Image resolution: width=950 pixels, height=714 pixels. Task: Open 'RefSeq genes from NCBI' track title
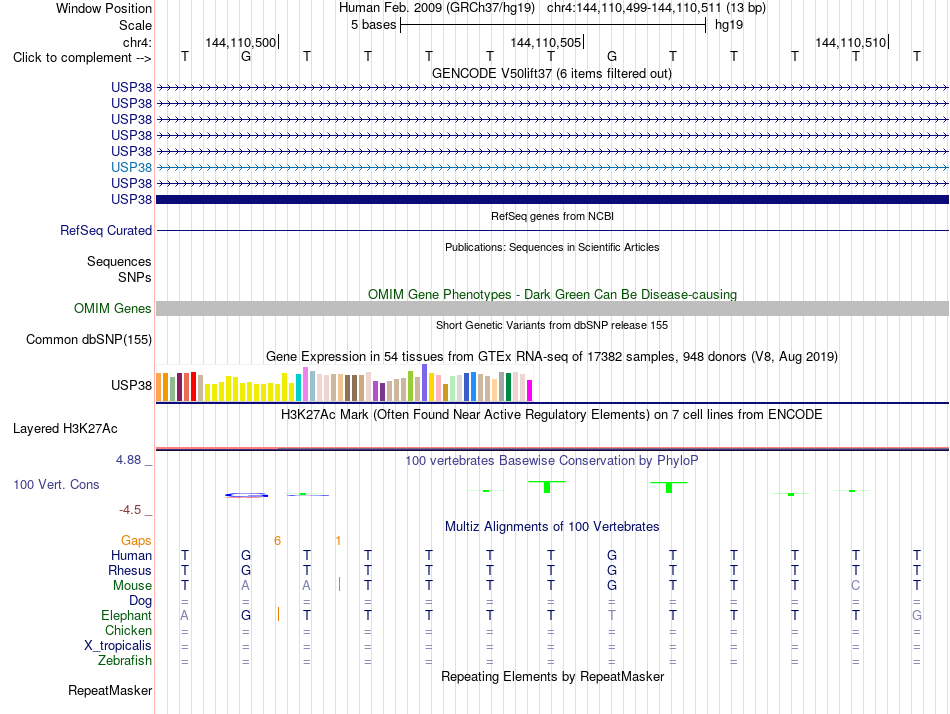click(552, 216)
